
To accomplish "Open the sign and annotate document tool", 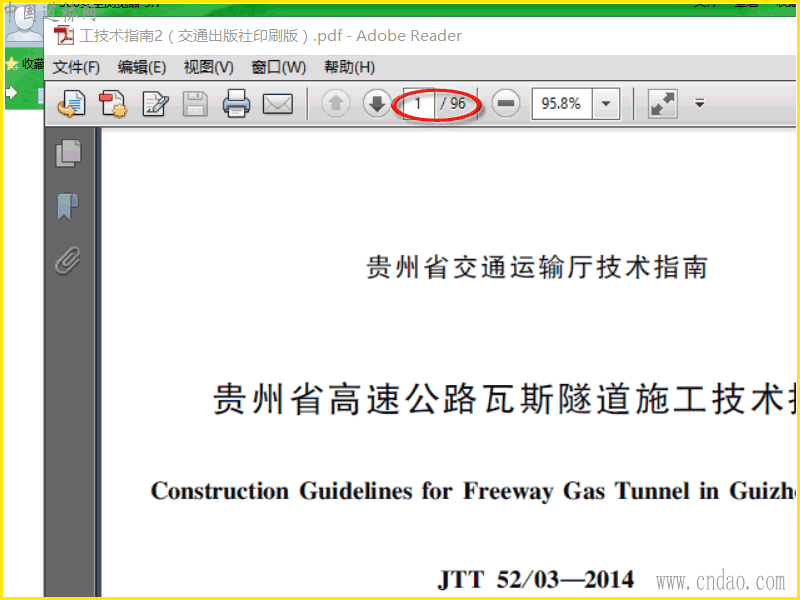I will 155,104.
